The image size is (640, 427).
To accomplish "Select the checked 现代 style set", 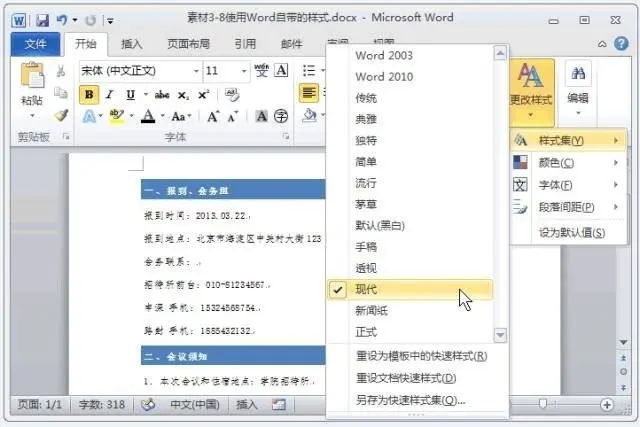I will 410,289.
